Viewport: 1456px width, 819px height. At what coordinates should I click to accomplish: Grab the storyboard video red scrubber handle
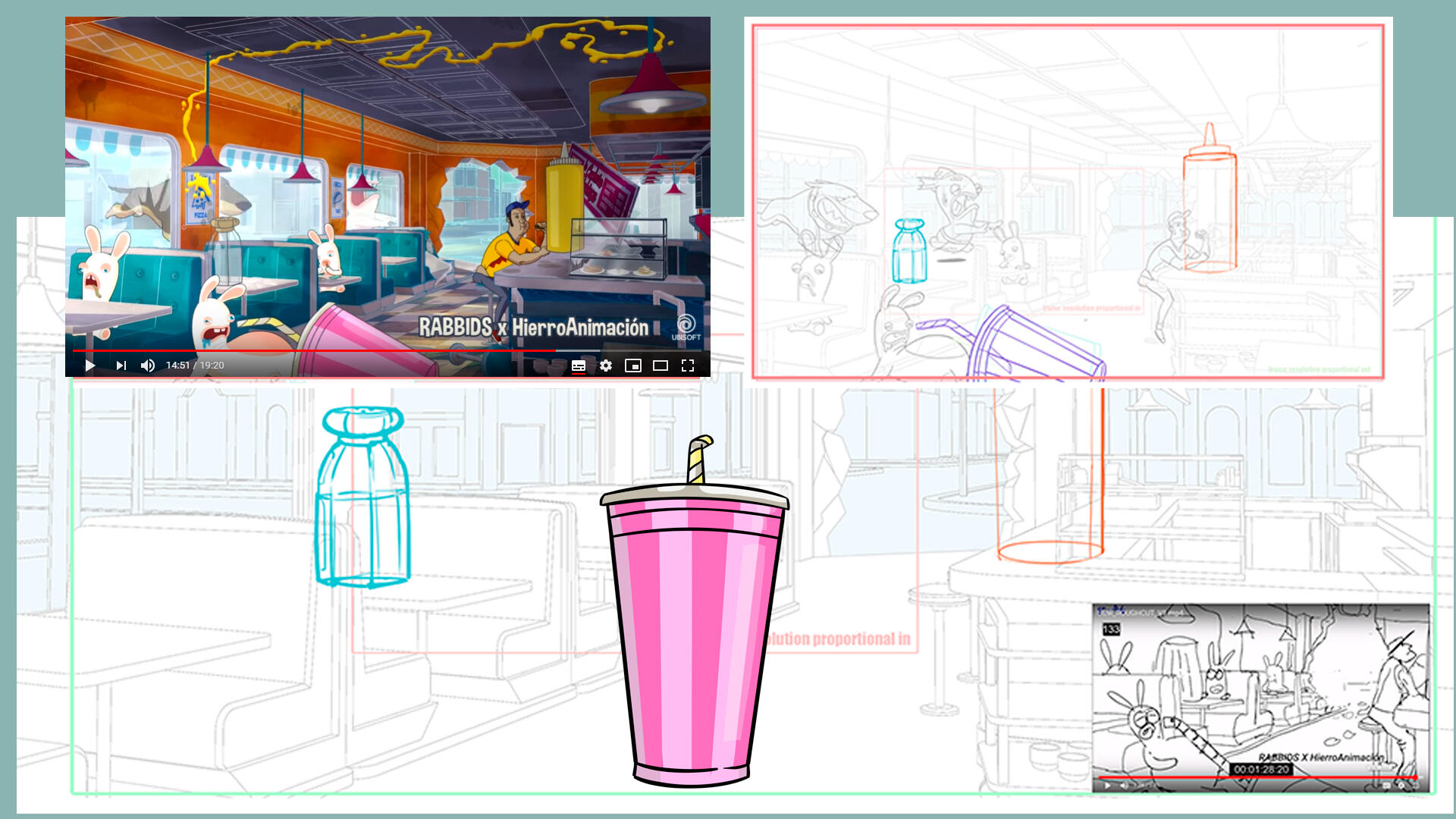click(1415, 777)
